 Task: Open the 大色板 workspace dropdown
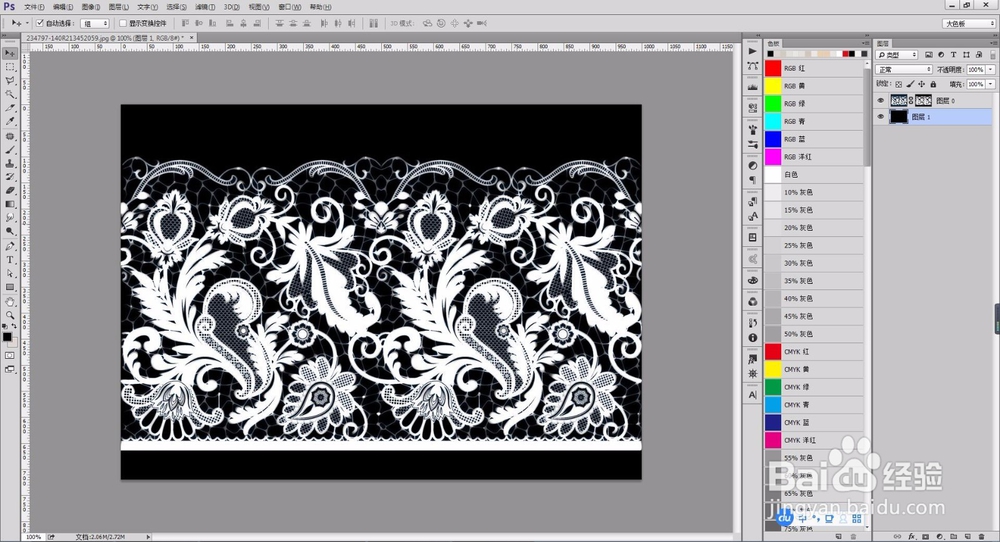point(969,23)
